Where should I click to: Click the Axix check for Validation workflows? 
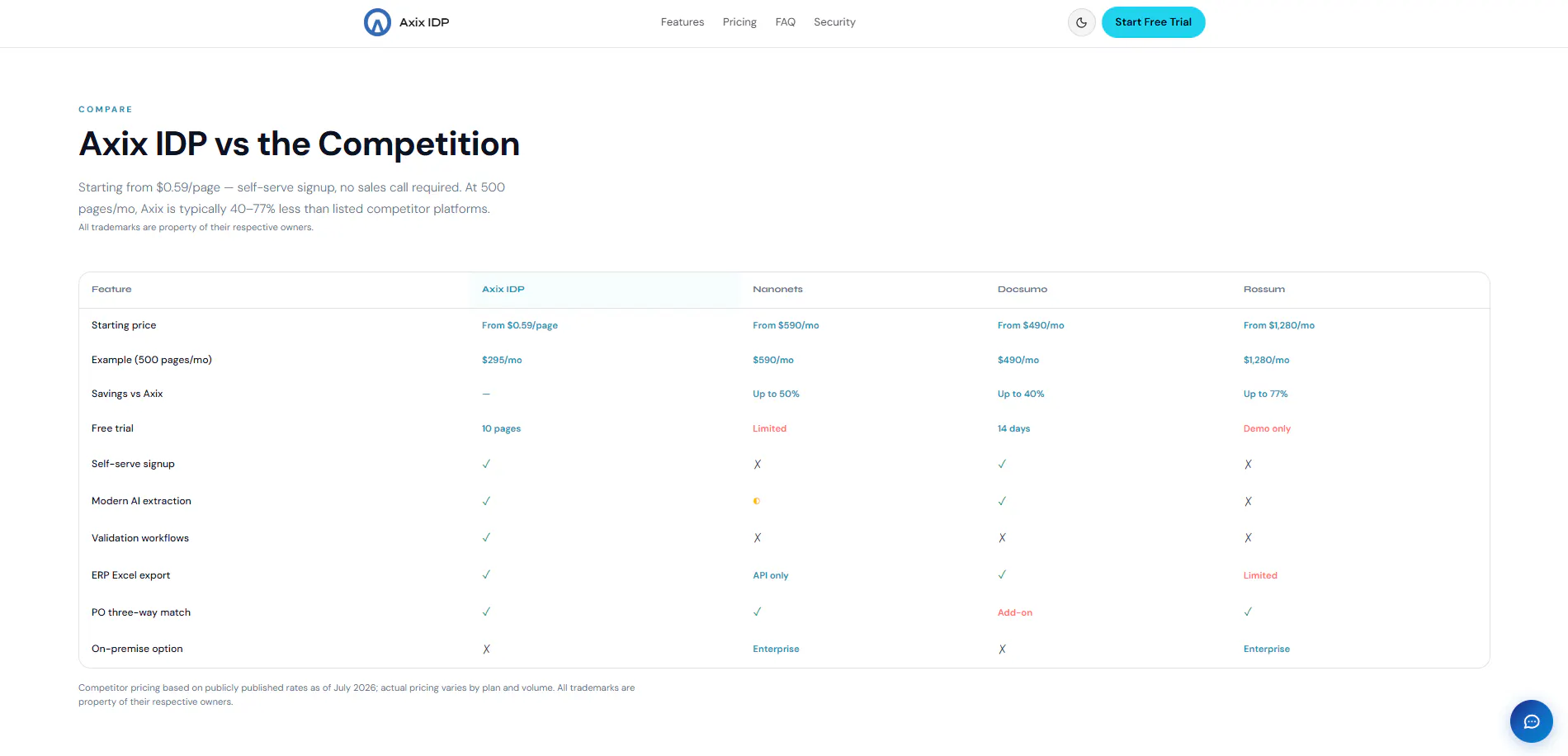point(486,537)
